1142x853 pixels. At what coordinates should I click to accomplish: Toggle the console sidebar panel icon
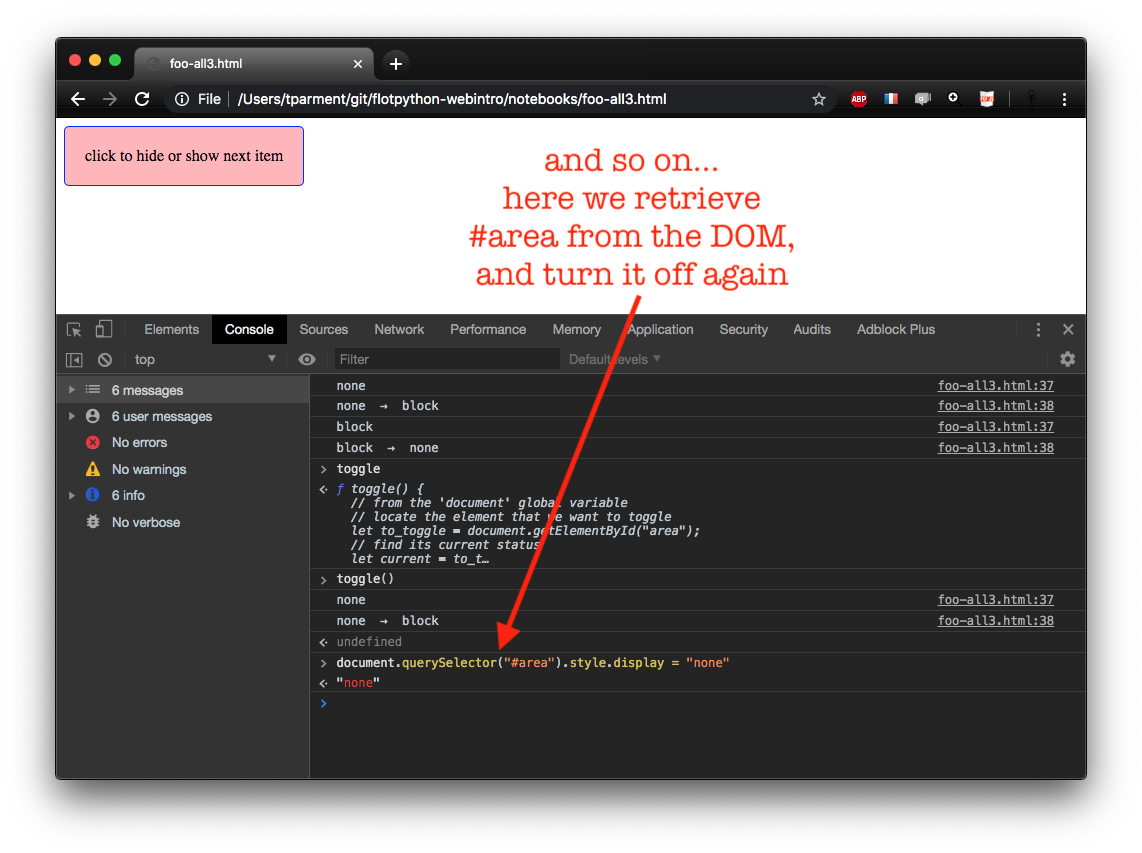tap(74, 359)
